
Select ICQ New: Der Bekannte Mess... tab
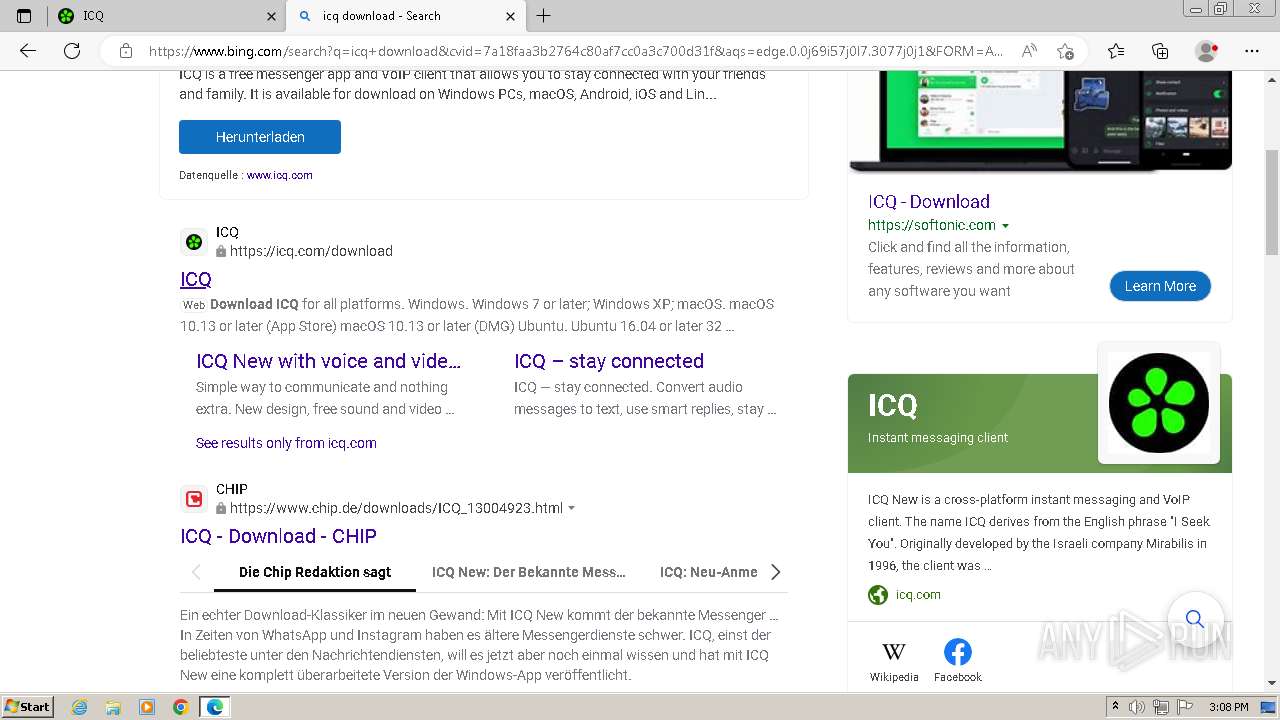click(529, 572)
